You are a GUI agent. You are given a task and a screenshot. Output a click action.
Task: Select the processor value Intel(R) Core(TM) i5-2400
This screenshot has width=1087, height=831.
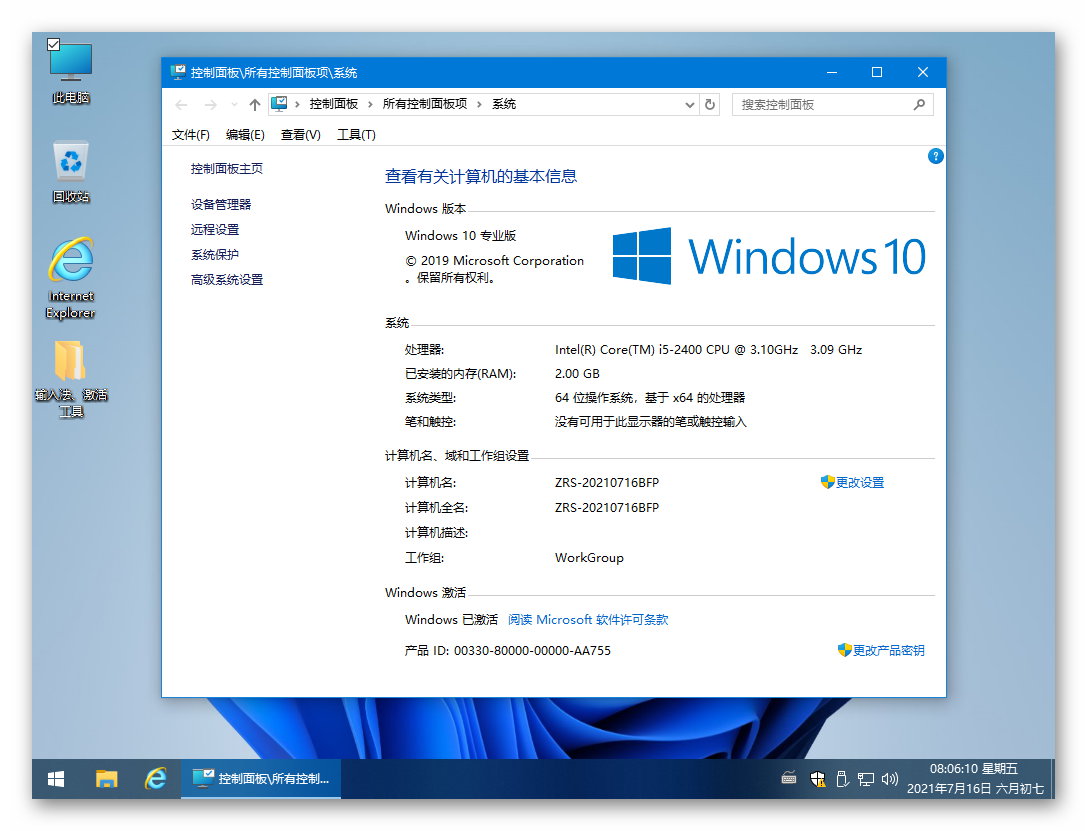tap(708, 350)
